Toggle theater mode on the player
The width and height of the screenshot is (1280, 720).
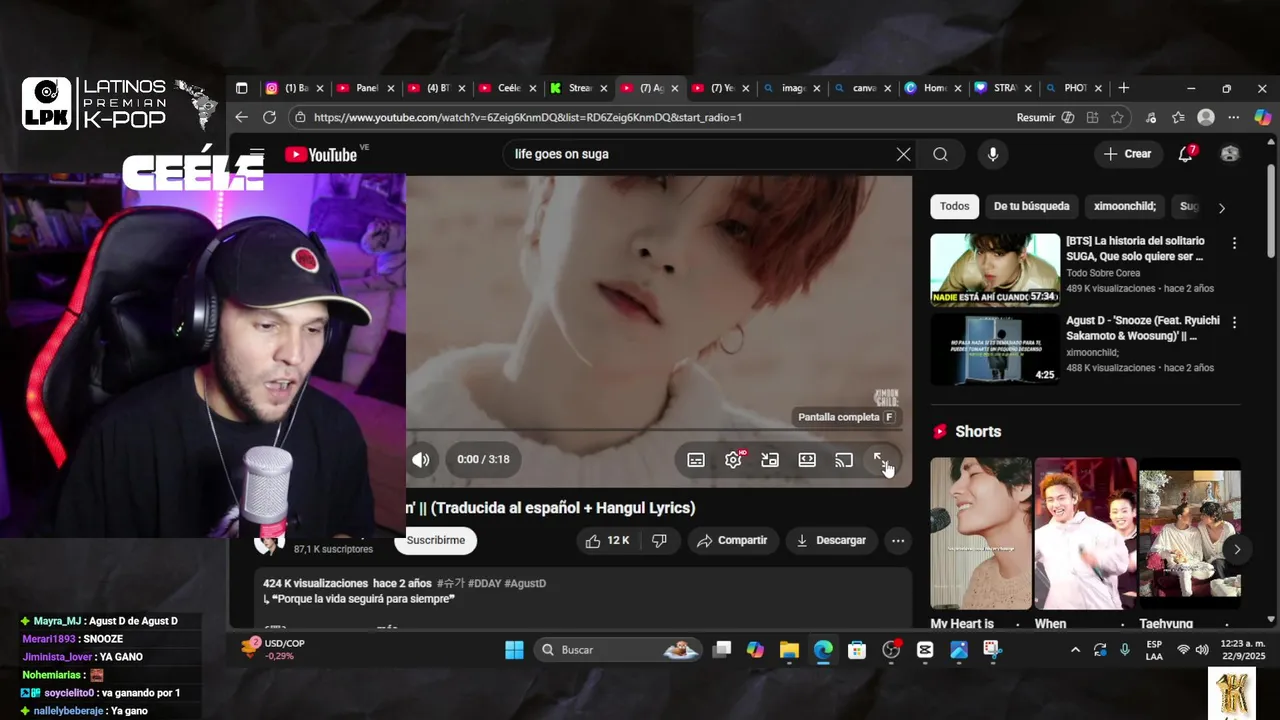pyautogui.click(x=807, y=460)
